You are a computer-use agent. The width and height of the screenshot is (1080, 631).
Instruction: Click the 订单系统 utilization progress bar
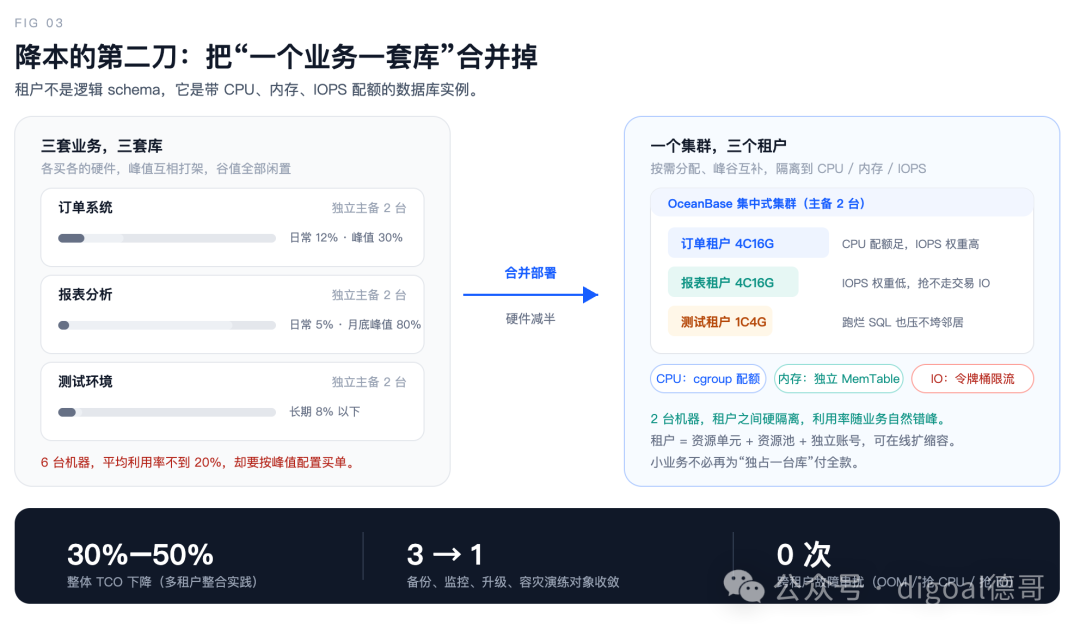167,238
